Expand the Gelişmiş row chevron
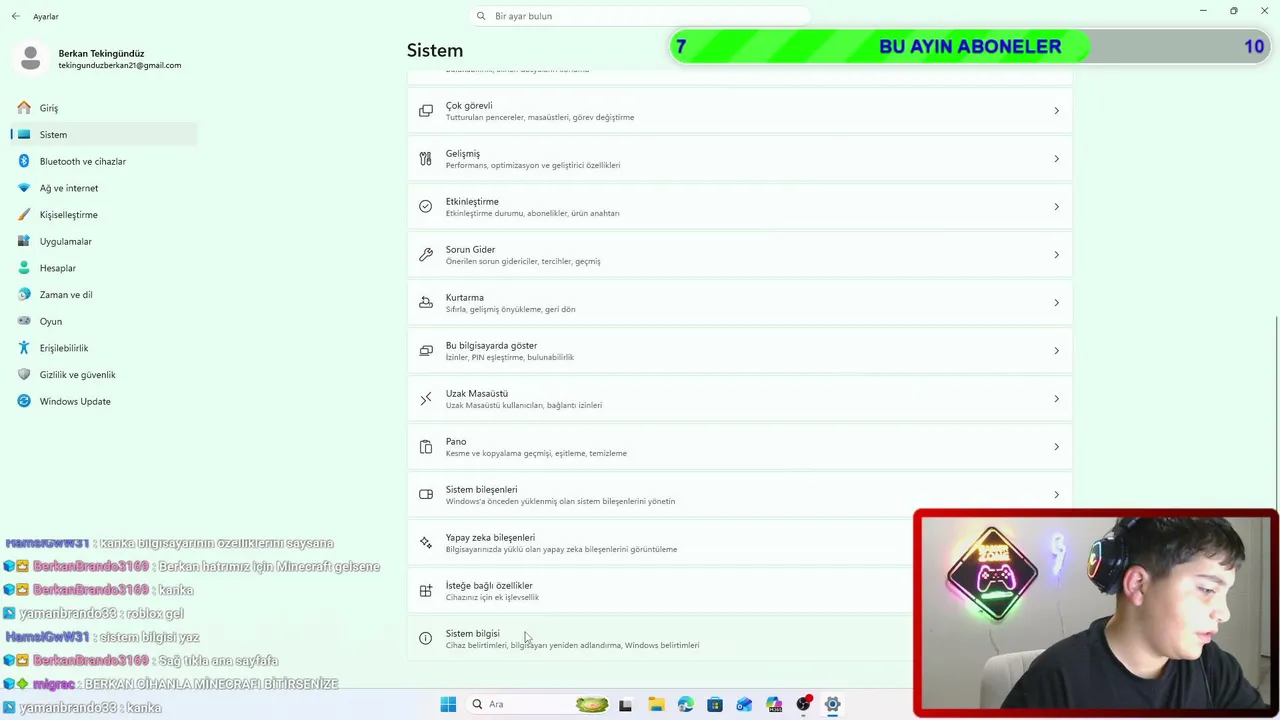The image size is (1280, 720). 1056,158
